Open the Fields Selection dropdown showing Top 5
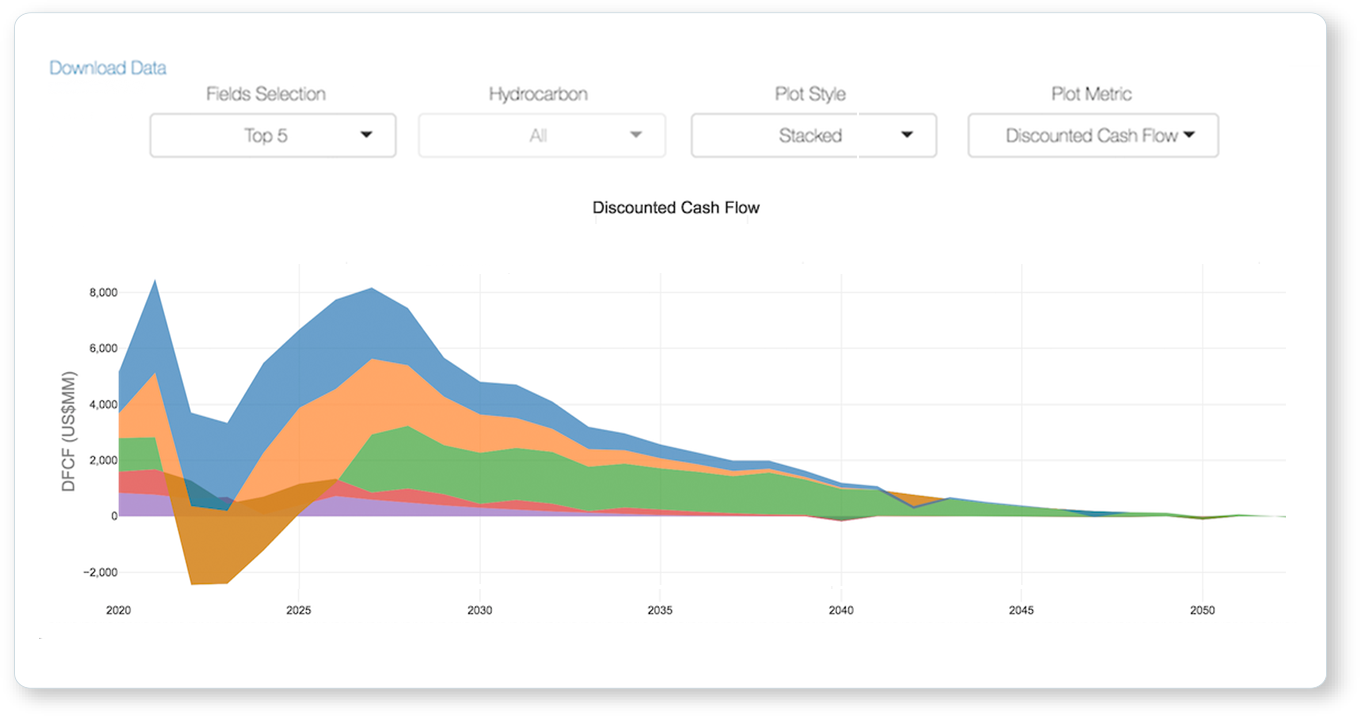 (272, 135)
